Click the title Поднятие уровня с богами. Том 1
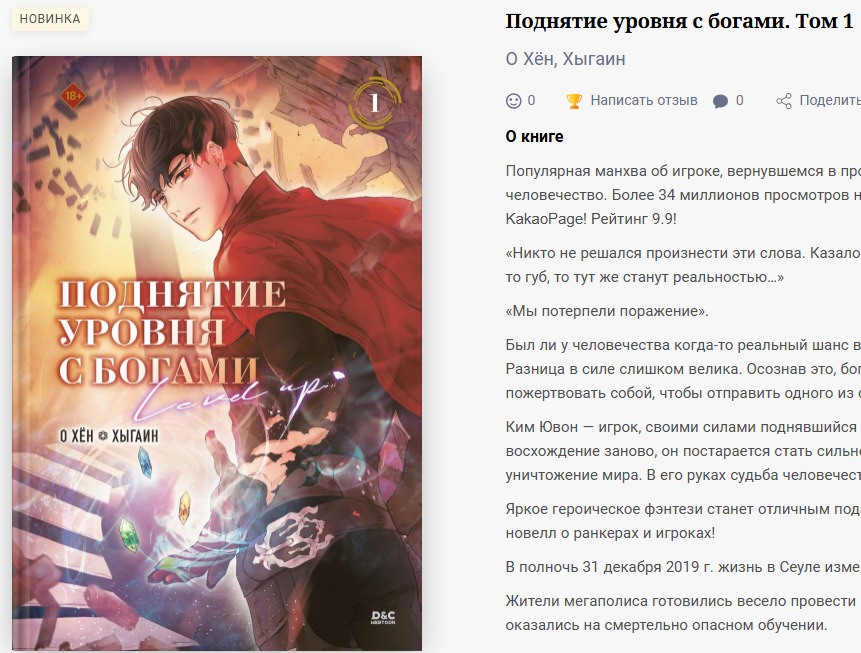 [679, 21]
